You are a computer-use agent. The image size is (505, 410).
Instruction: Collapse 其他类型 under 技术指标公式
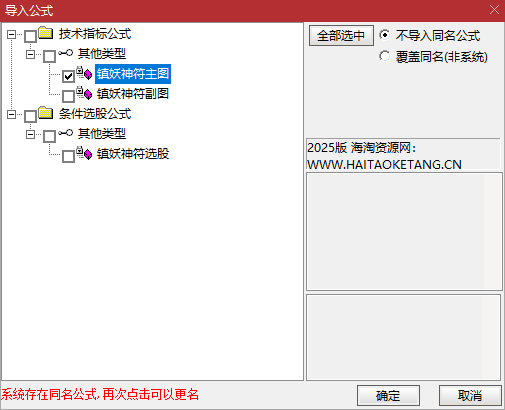click(x=30, y=54)
